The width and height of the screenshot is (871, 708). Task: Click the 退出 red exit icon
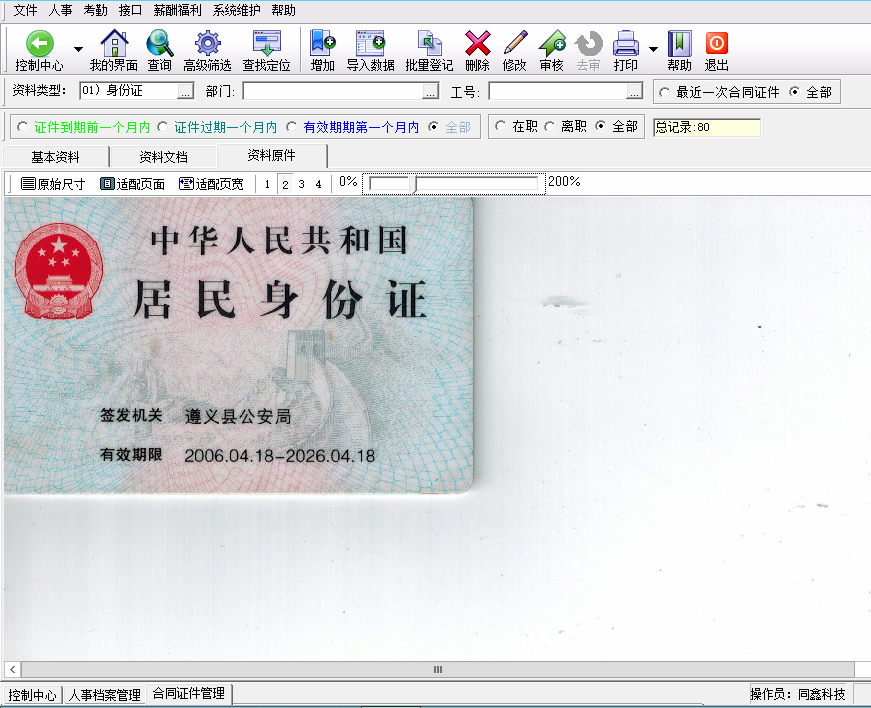coord(716,43)
